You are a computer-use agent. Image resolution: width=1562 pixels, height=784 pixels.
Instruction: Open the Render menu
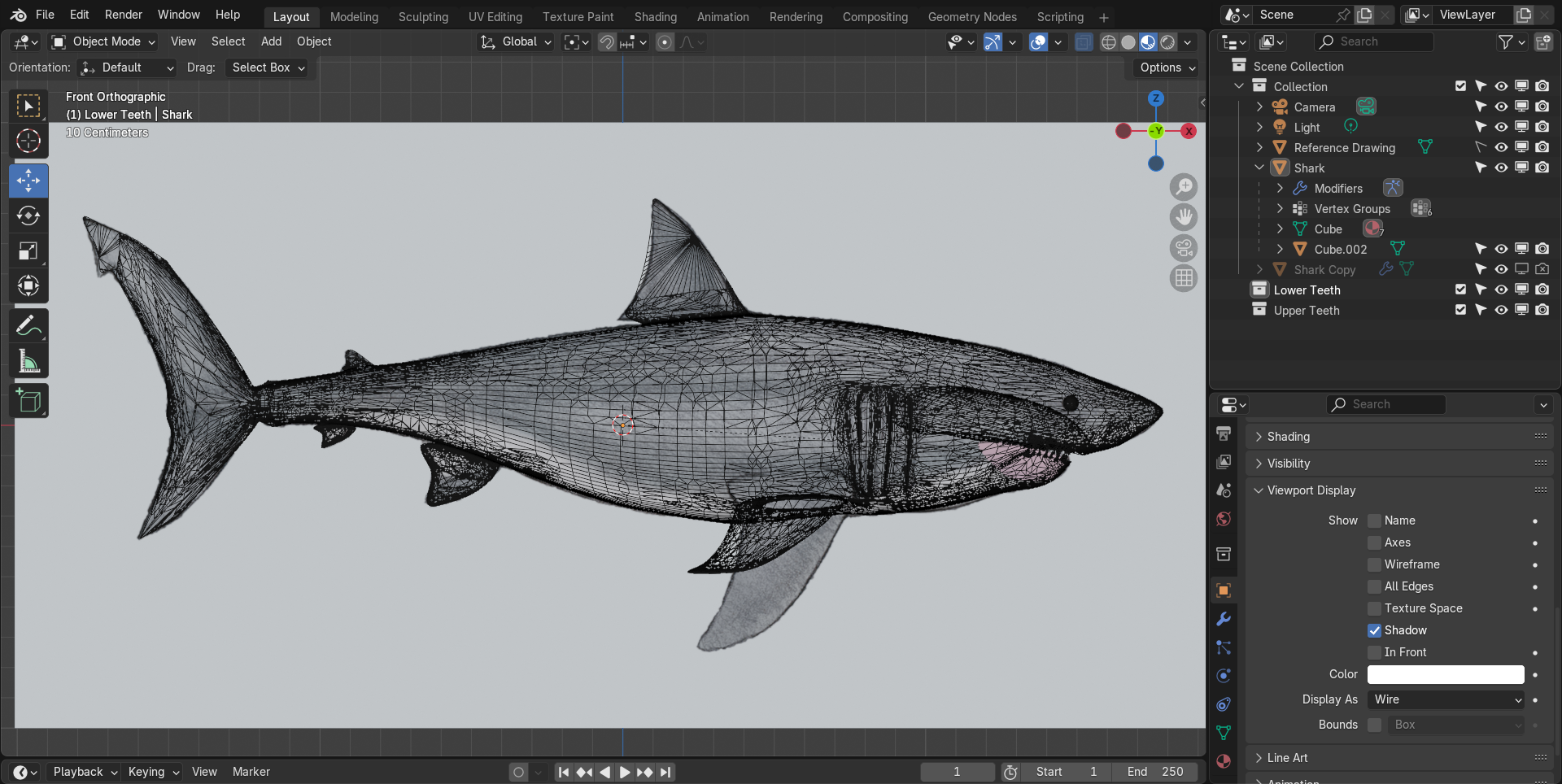(123, 15)
